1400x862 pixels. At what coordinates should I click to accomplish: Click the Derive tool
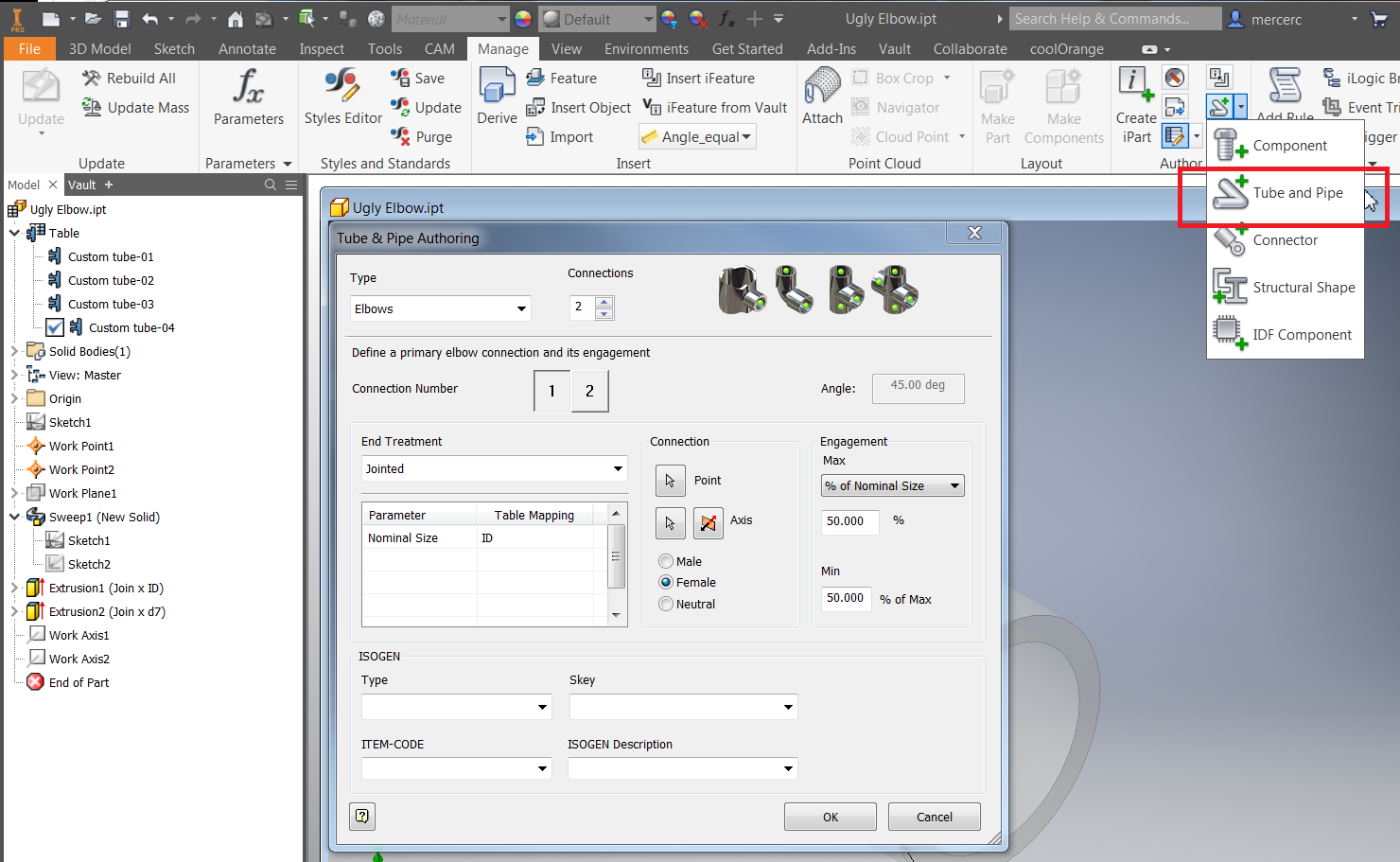(x=497, y=97)
